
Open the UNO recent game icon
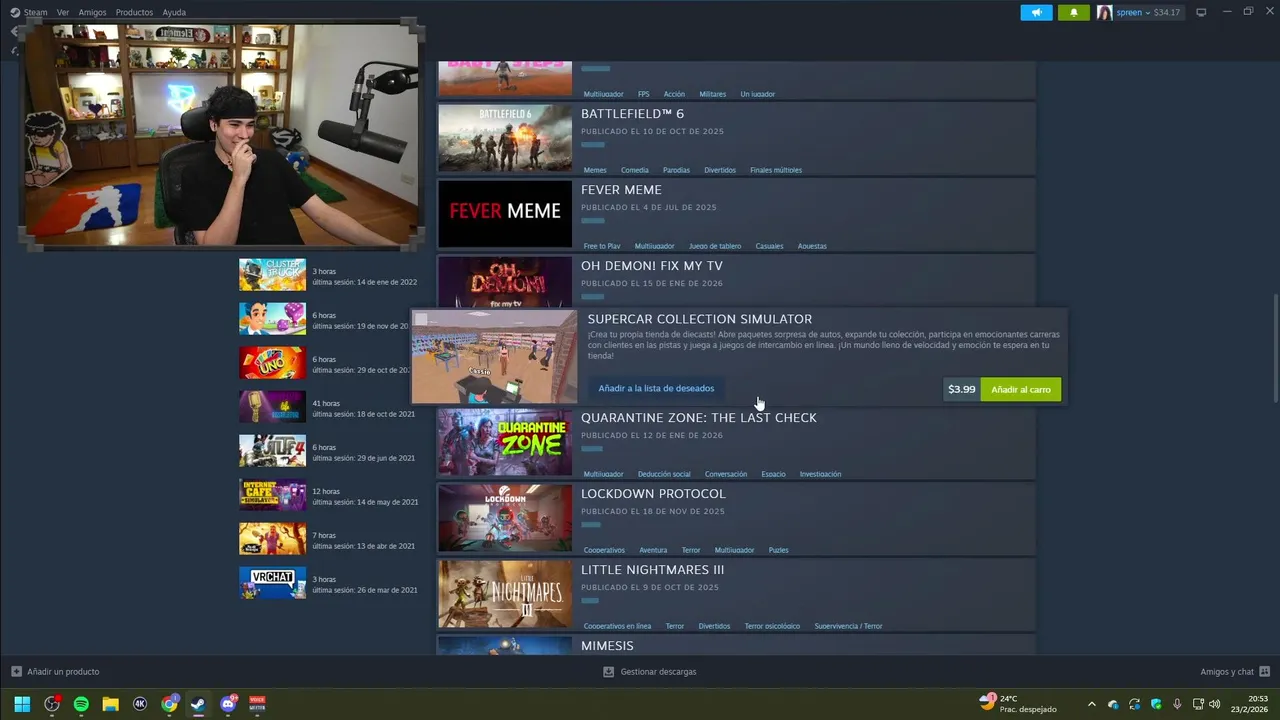coord(272,363)
